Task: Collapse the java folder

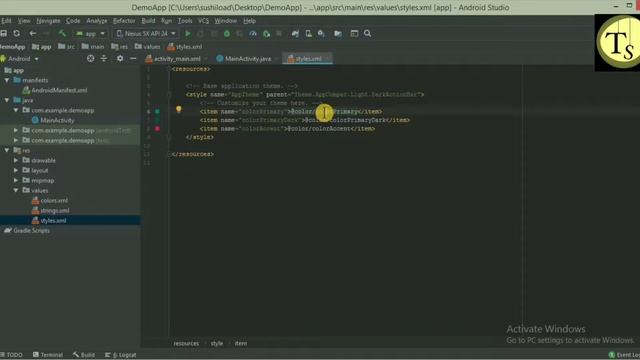Action: (x=7, y=100)
